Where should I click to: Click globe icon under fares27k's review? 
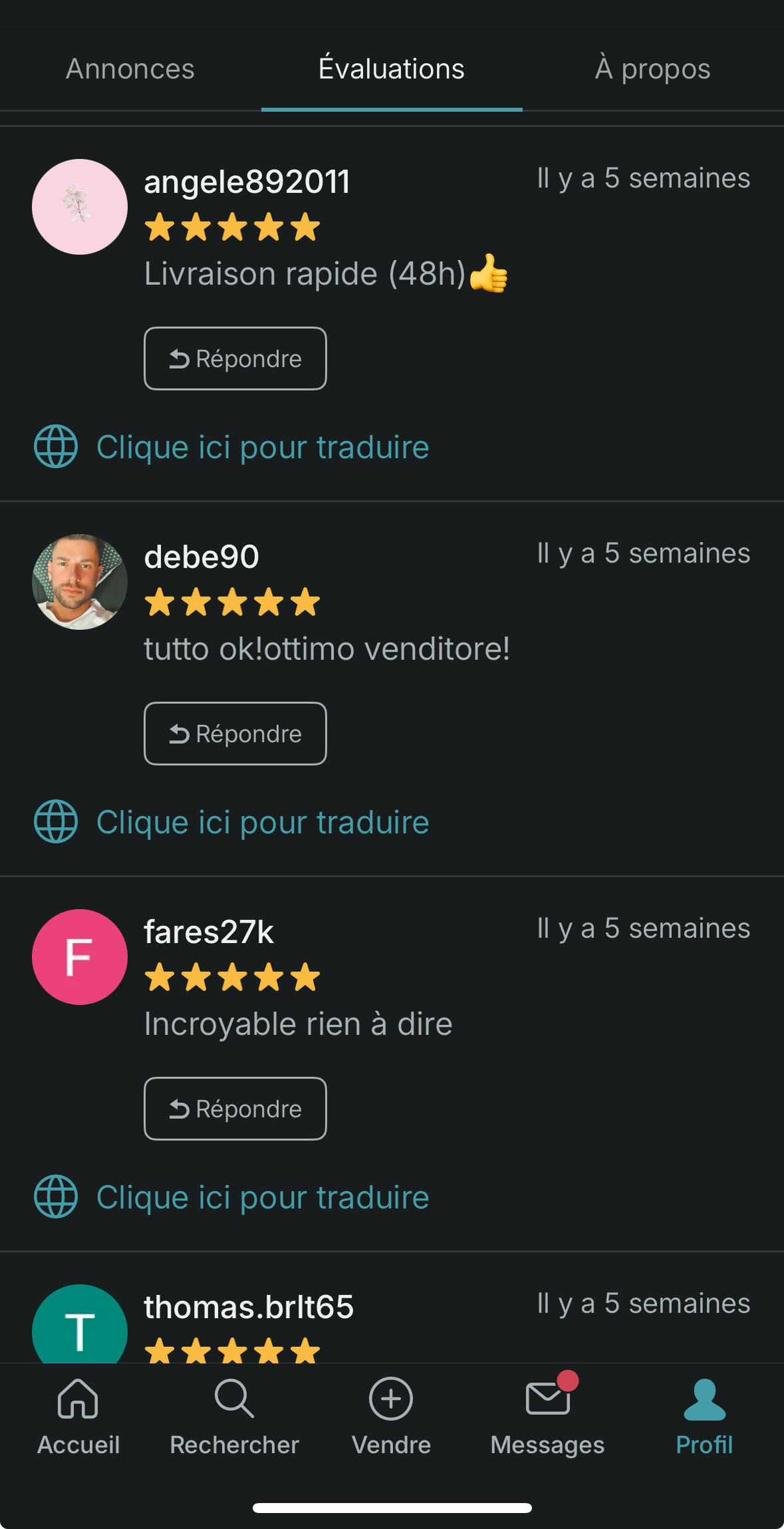tap(56, 1196)
